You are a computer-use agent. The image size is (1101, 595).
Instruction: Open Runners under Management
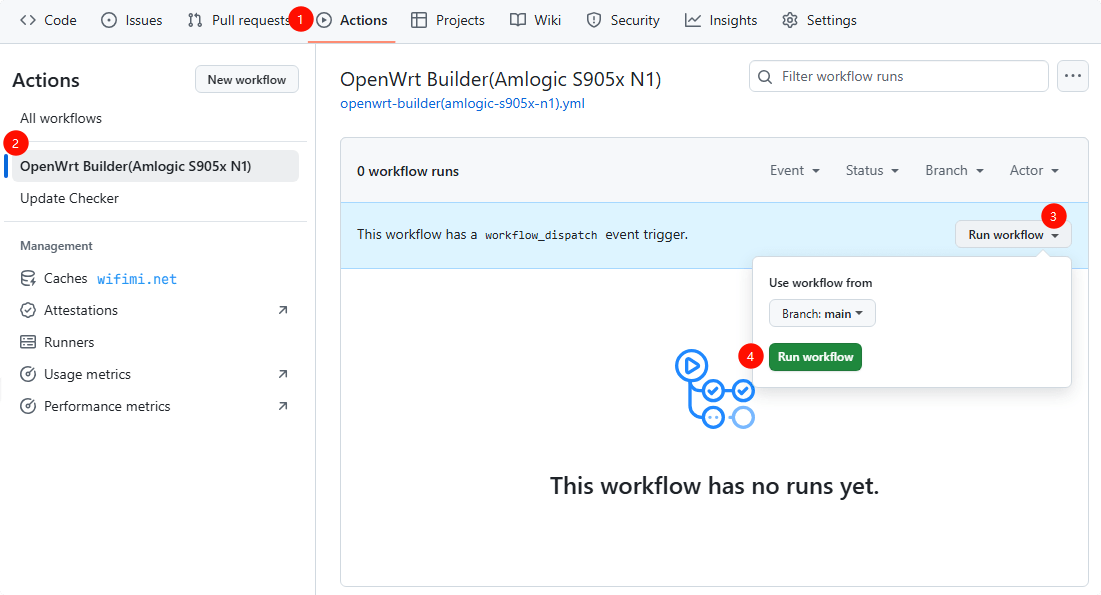pos(69,342)
